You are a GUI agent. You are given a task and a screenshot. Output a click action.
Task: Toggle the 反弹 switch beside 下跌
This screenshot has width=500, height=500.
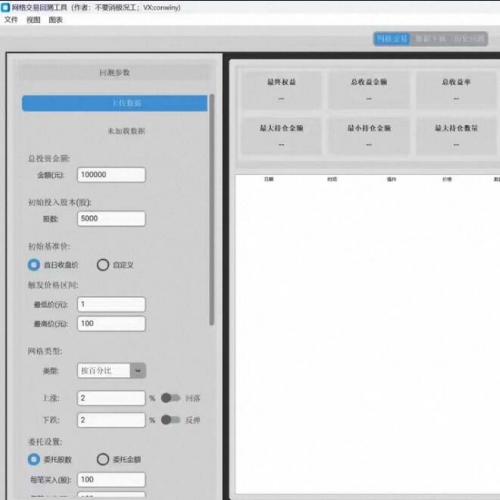(170, 420)
